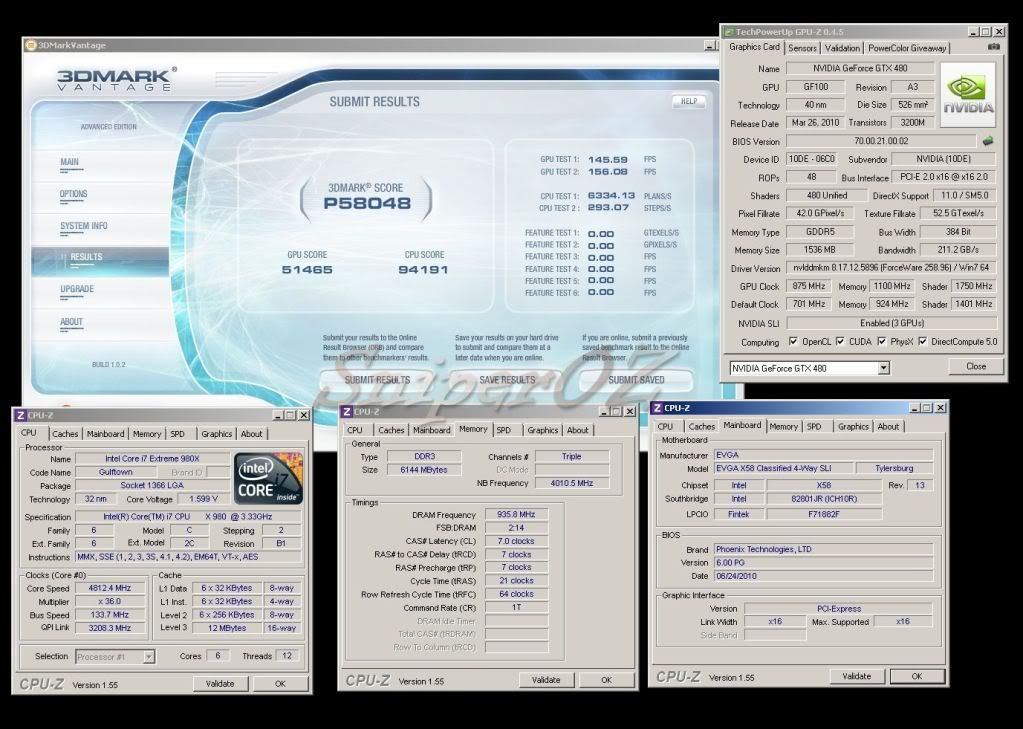
Task: Expand the Processor #1 selection dropdown
Action: (x=148, y=657)
